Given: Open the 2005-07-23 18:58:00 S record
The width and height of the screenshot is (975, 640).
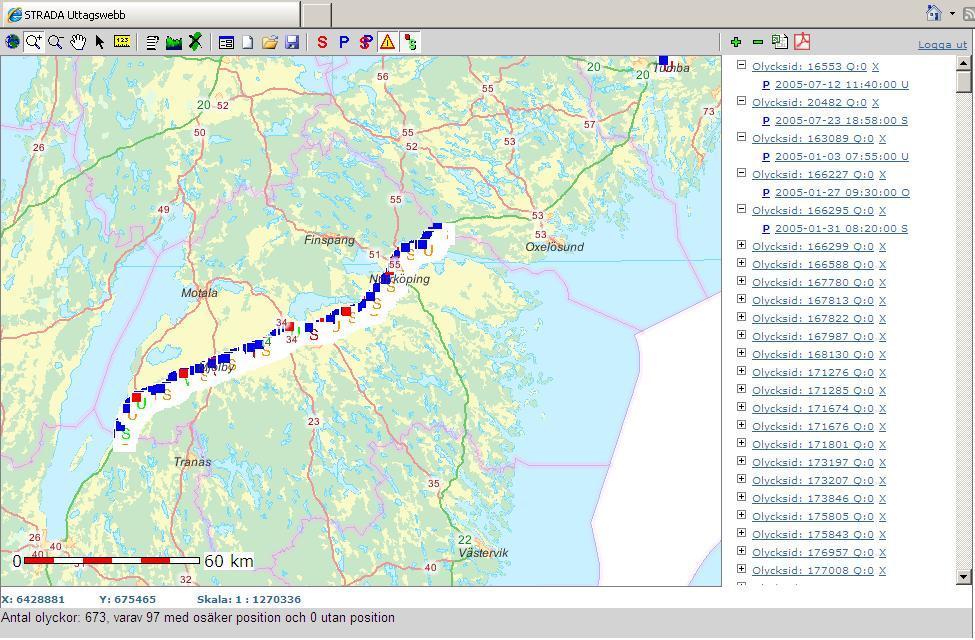Looking at the screenshot, I should click(x=841, y=121).
